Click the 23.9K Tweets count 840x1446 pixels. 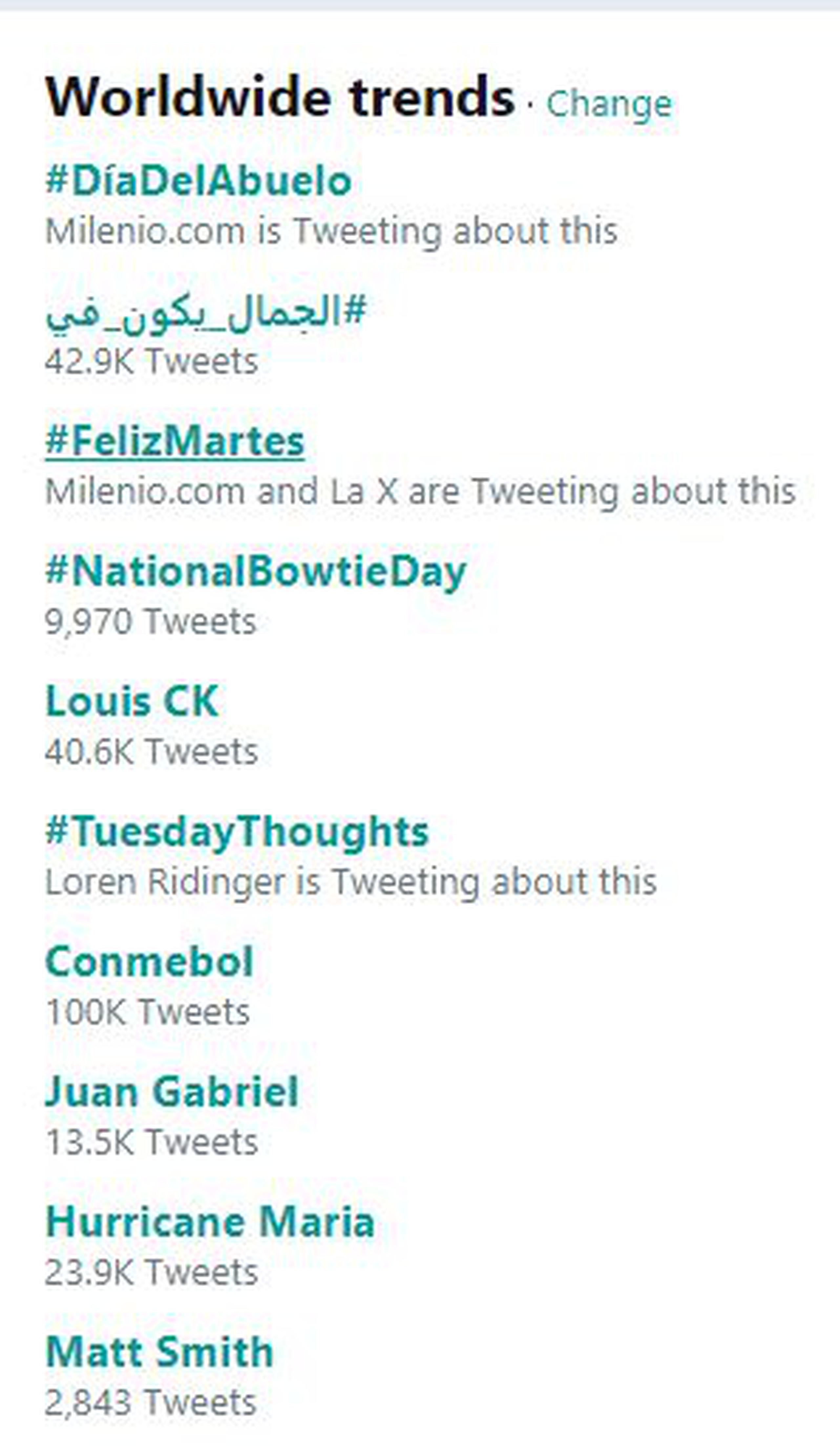(x=151, y=1272)
